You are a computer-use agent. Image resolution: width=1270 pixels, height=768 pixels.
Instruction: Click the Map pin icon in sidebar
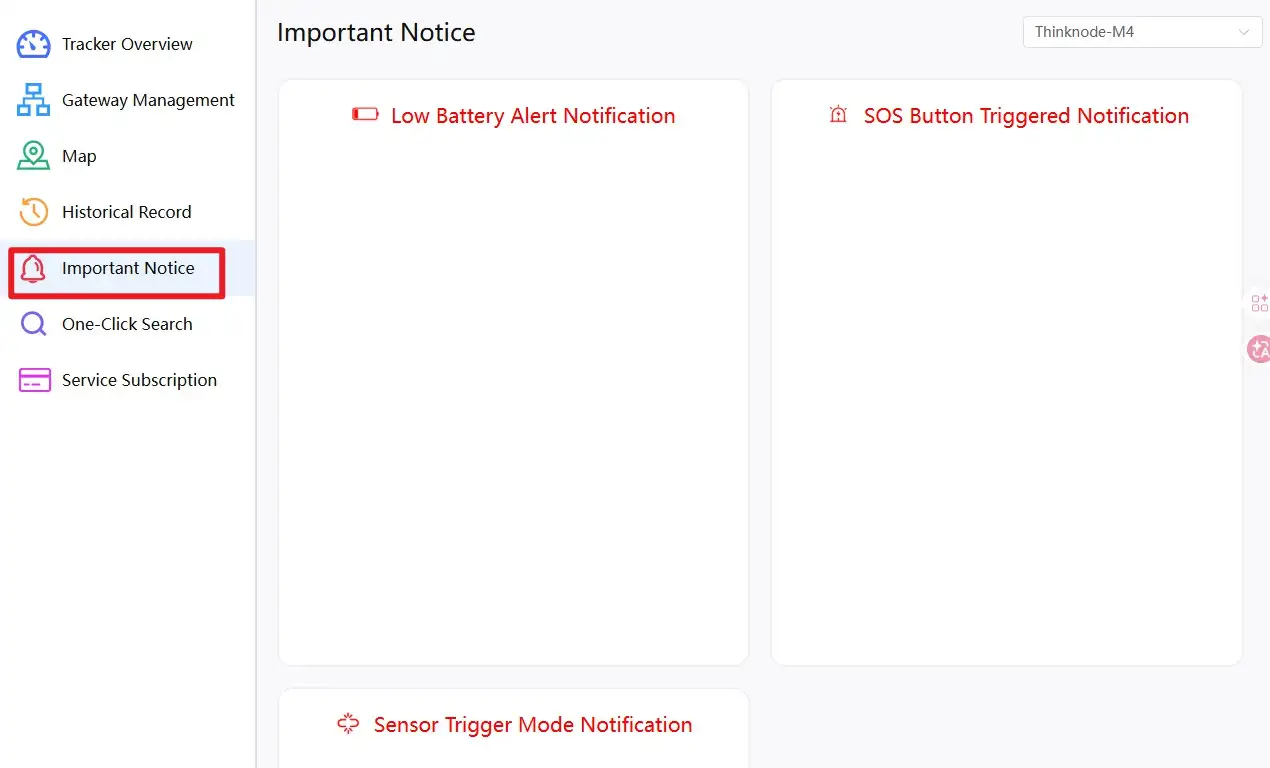tap(34, 156)
